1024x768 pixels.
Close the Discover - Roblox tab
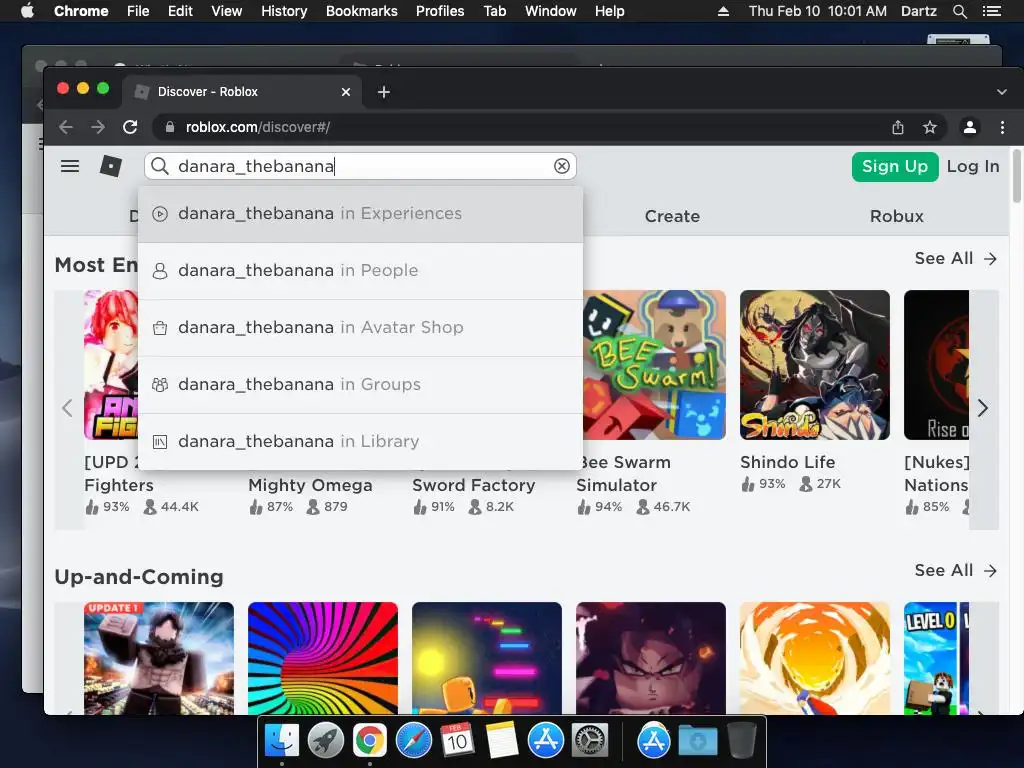[x=346, y=92]
